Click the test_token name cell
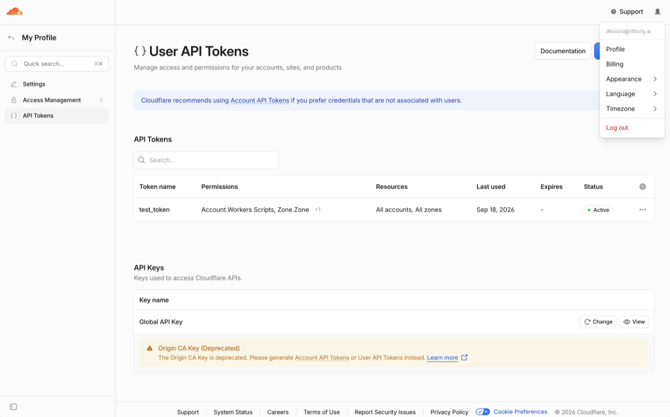 154,210
